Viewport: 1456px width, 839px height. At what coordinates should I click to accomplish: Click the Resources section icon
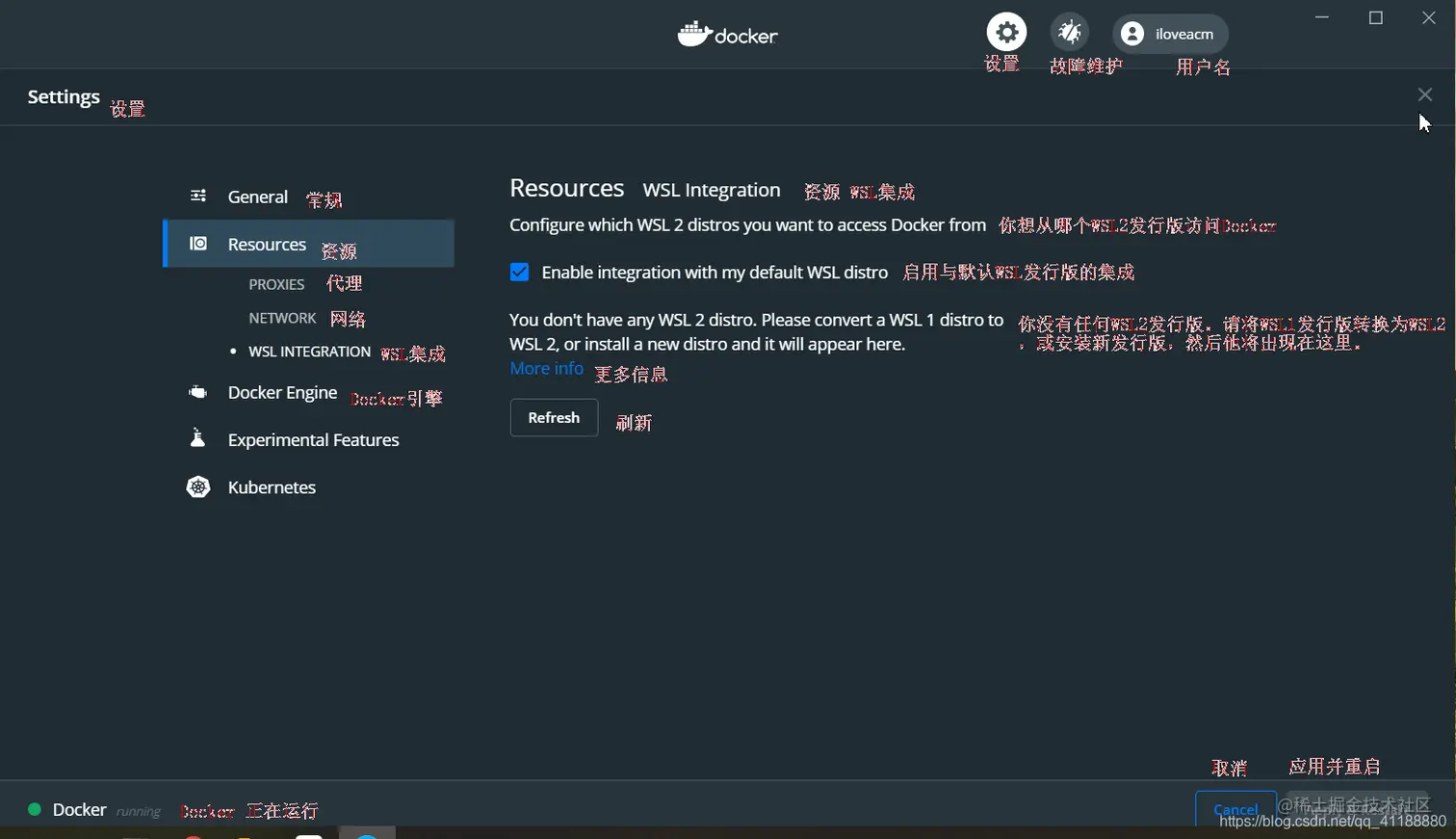(x=198, y=244)
